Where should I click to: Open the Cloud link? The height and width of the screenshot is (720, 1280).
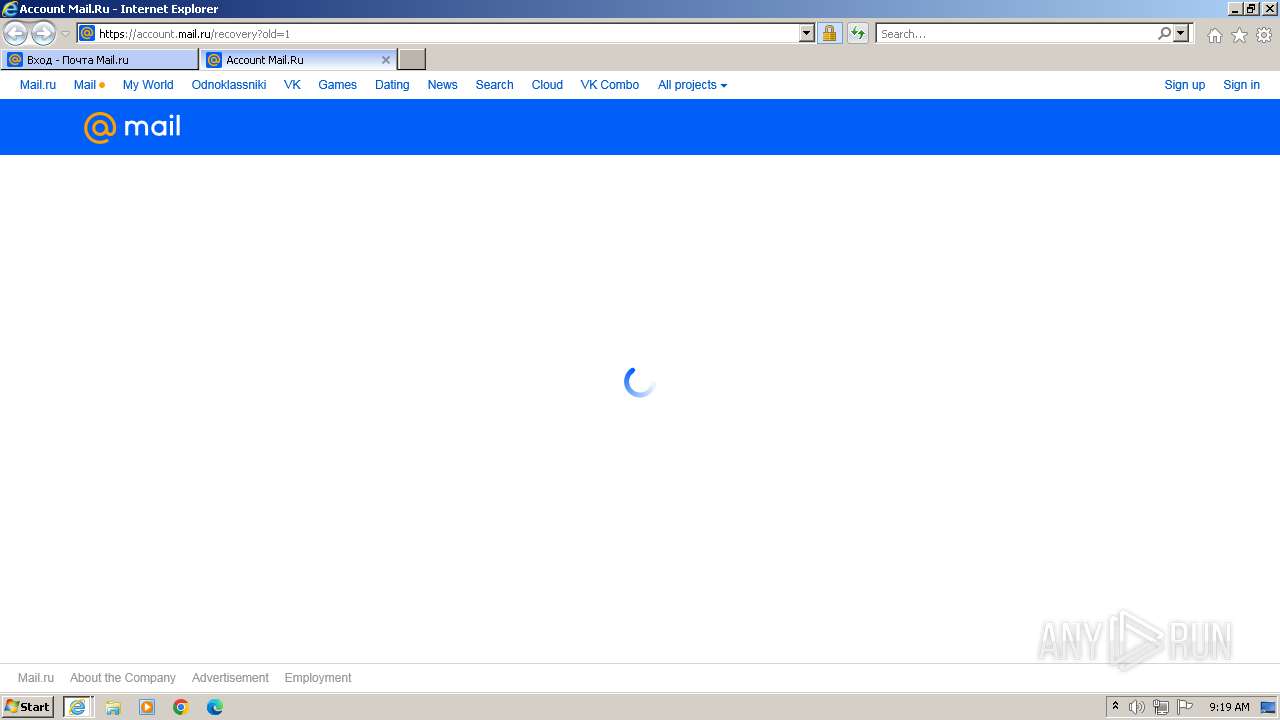547,85
